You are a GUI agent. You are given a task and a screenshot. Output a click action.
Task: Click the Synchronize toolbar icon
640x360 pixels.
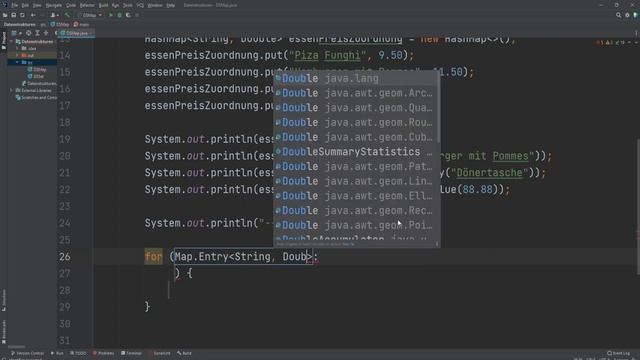coord(22,15)
